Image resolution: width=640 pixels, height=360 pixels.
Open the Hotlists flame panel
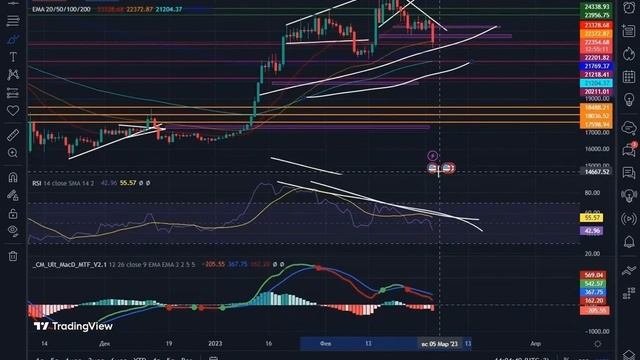[629, 53]
